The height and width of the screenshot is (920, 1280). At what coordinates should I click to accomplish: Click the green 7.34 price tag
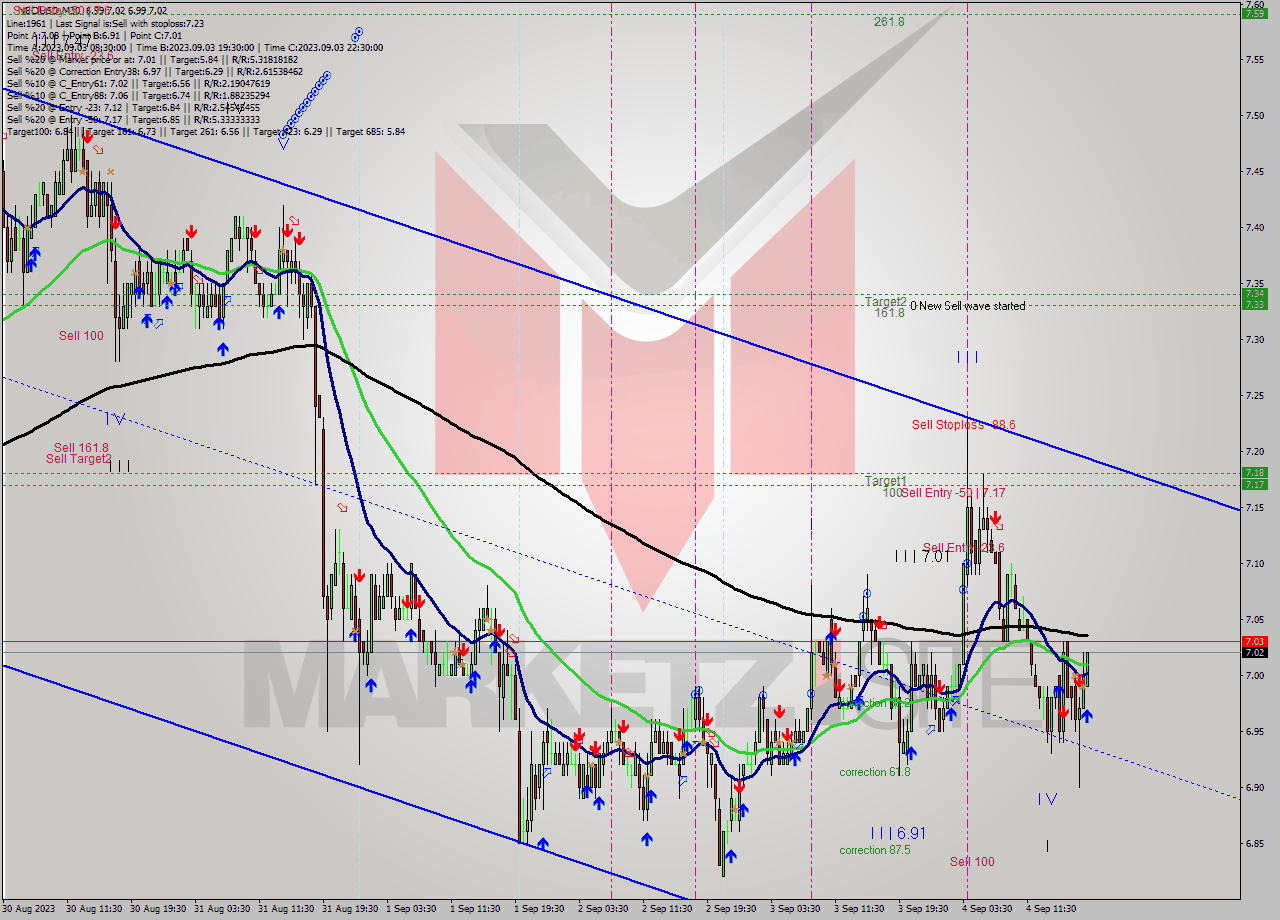click(x=1254, y=294)
